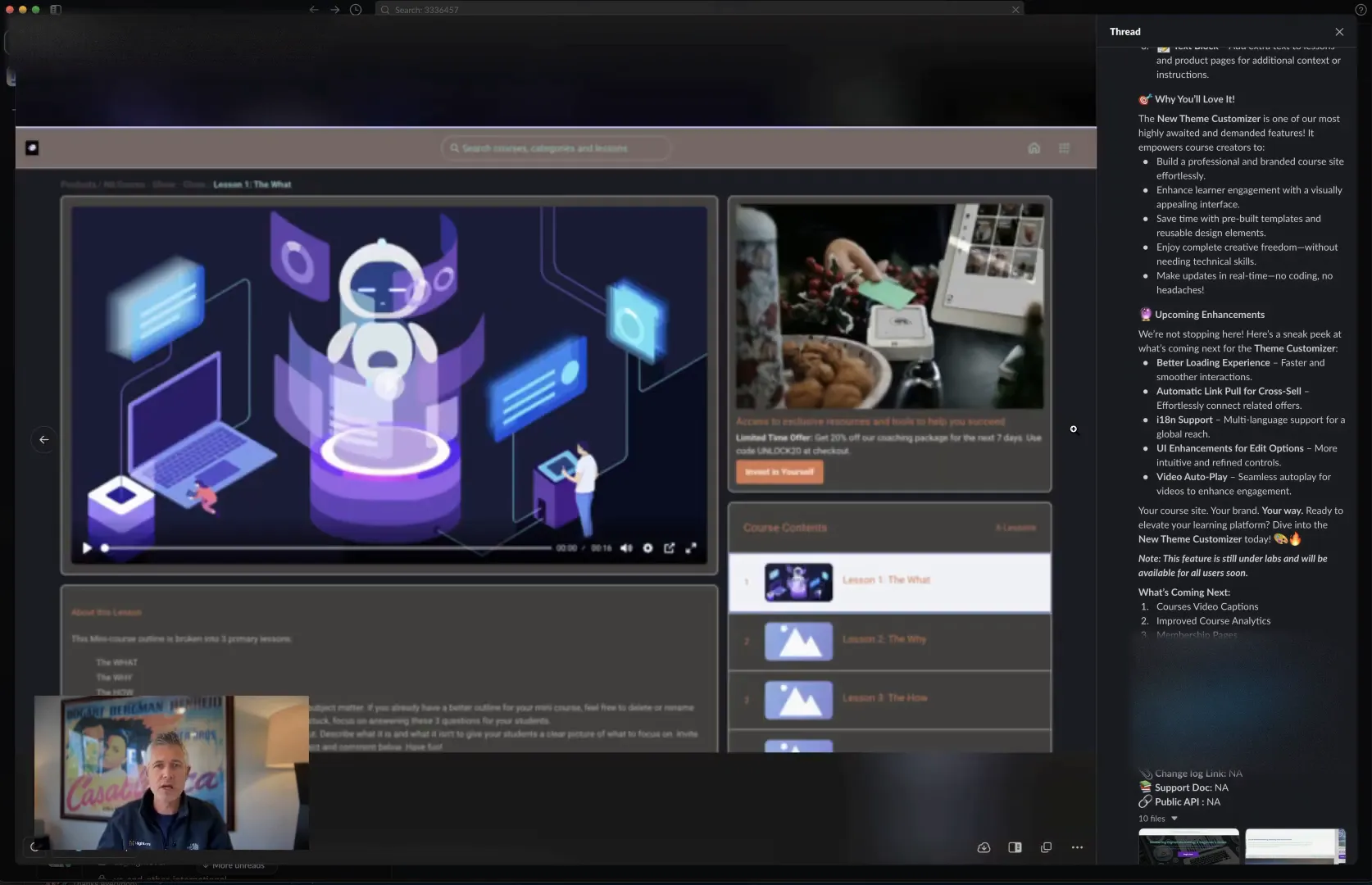Viewport: 1372px width, 885px height.
Task: Click Enjoy complete creative freedom bullet
Action: click(1247, 255)
